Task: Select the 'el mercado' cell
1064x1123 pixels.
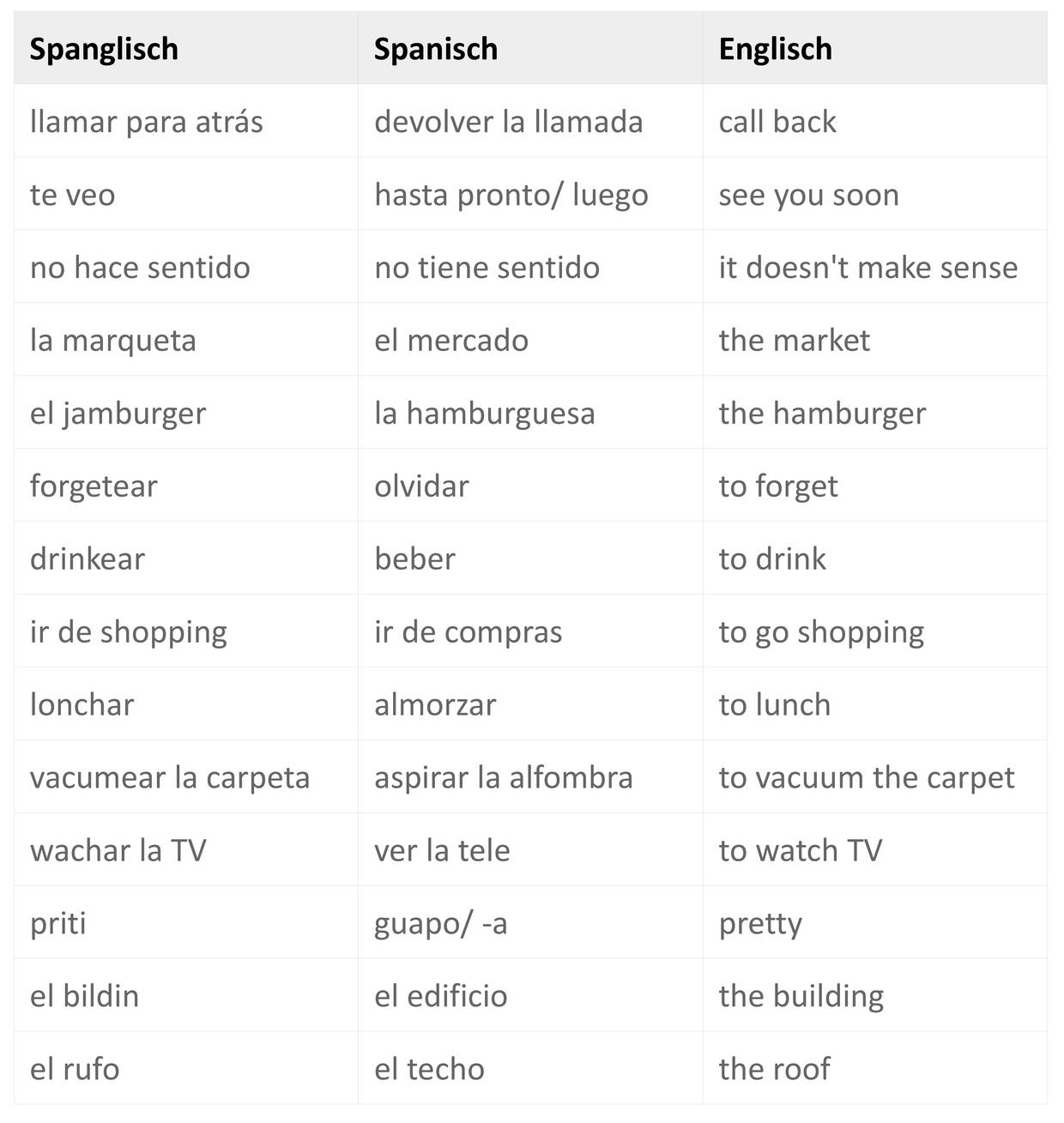Action: (x=451, y=341)
